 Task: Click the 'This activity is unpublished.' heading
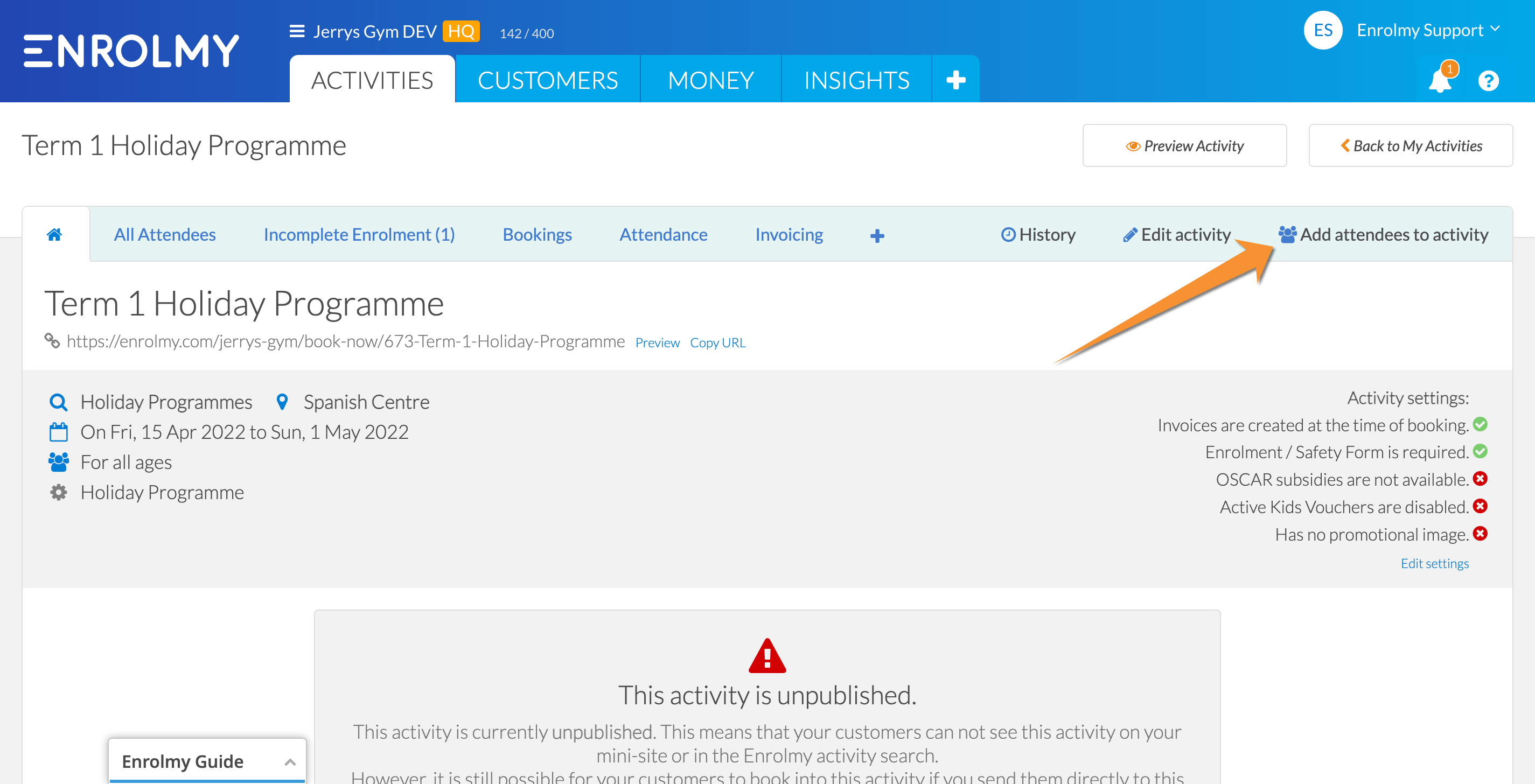pos(767,695)
